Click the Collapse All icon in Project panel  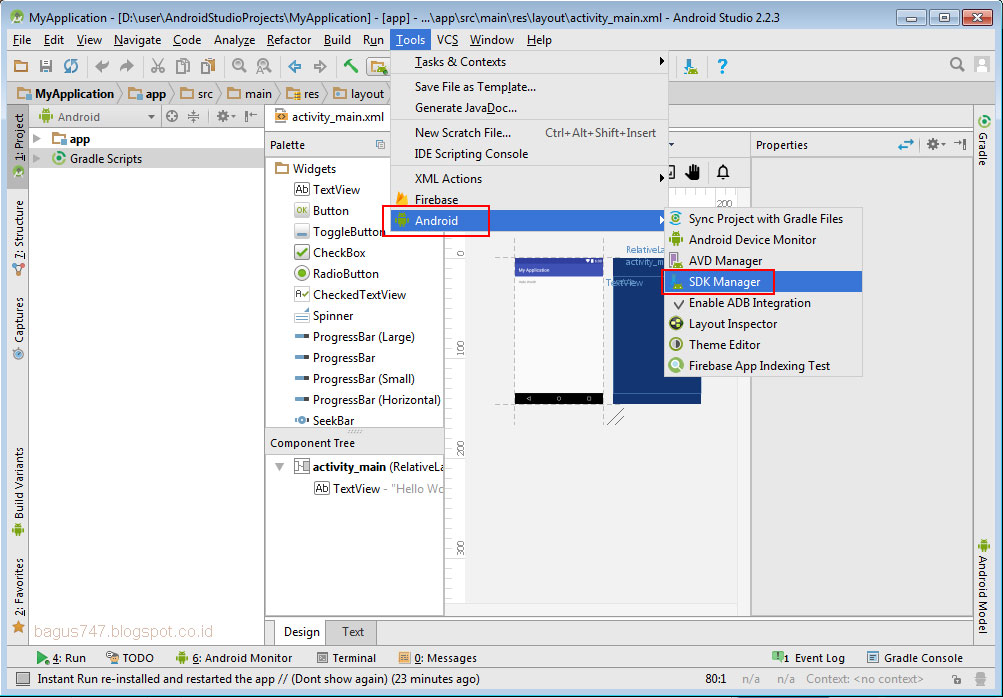(193, 116)
